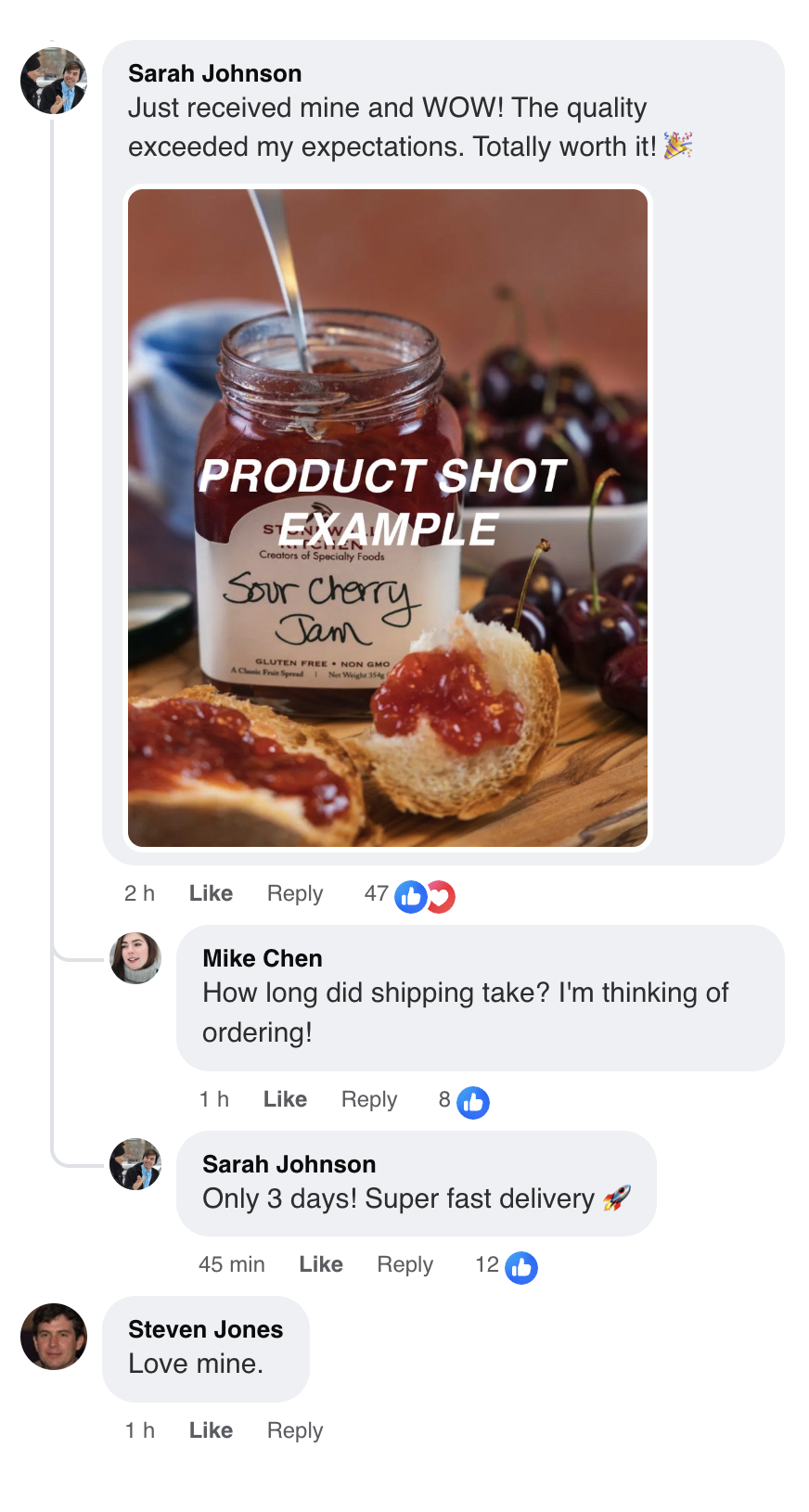
Task: Click the Steven Jones name link
Action: [205, 1329]
